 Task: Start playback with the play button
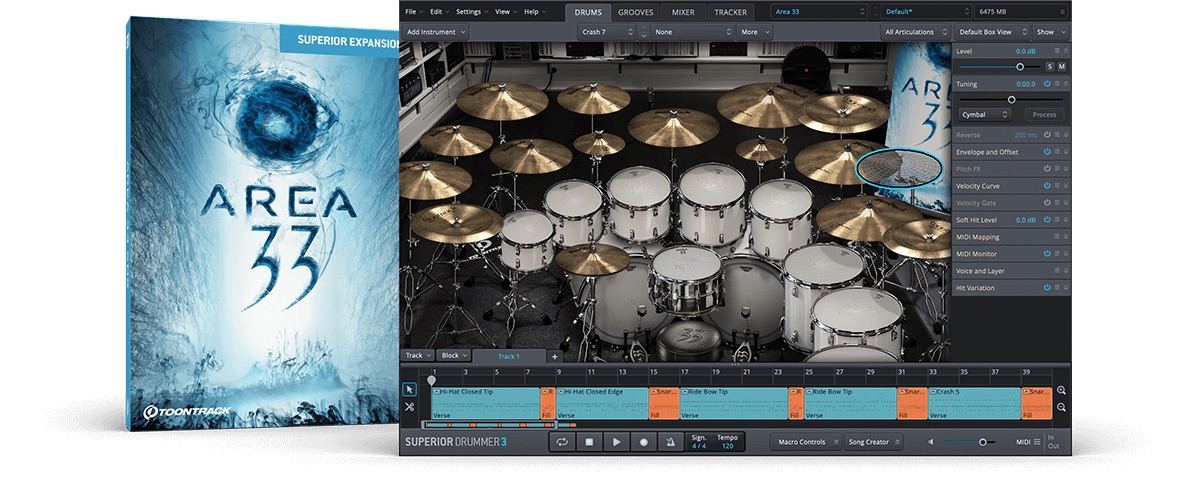(617, 441)
